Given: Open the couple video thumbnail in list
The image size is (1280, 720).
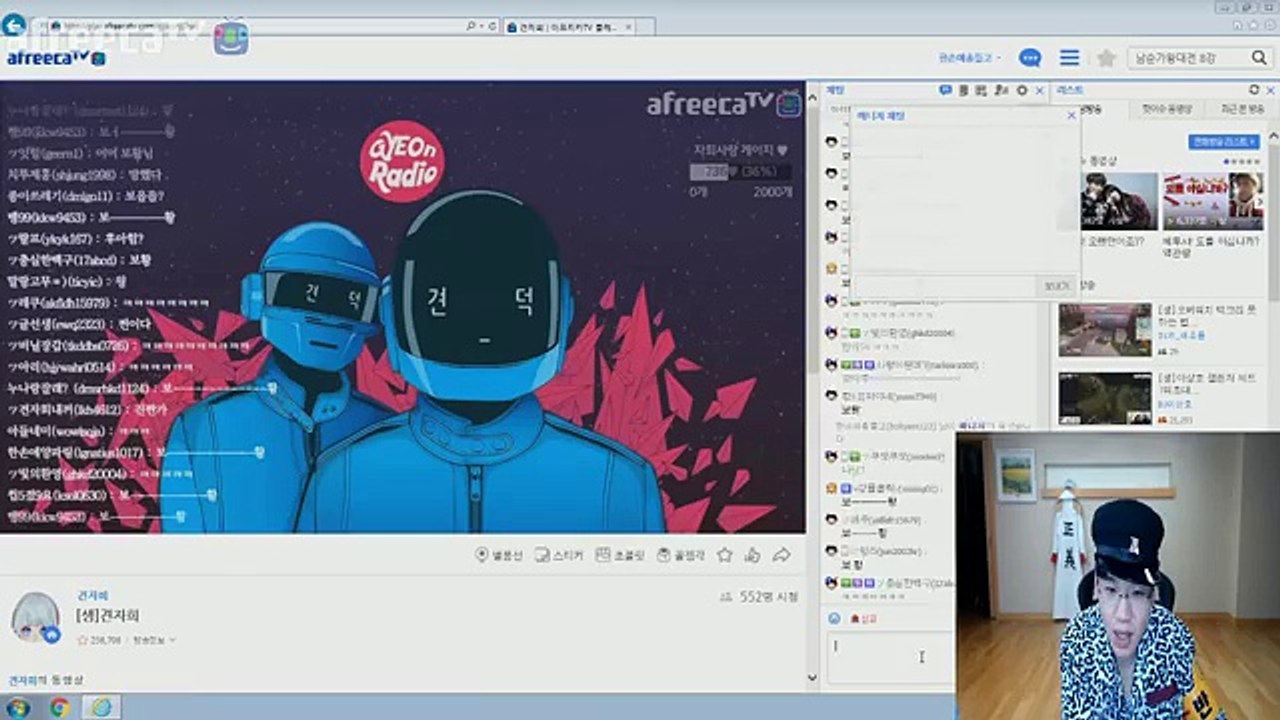Looking at the screenshot, I should (x=1119, y=201).
